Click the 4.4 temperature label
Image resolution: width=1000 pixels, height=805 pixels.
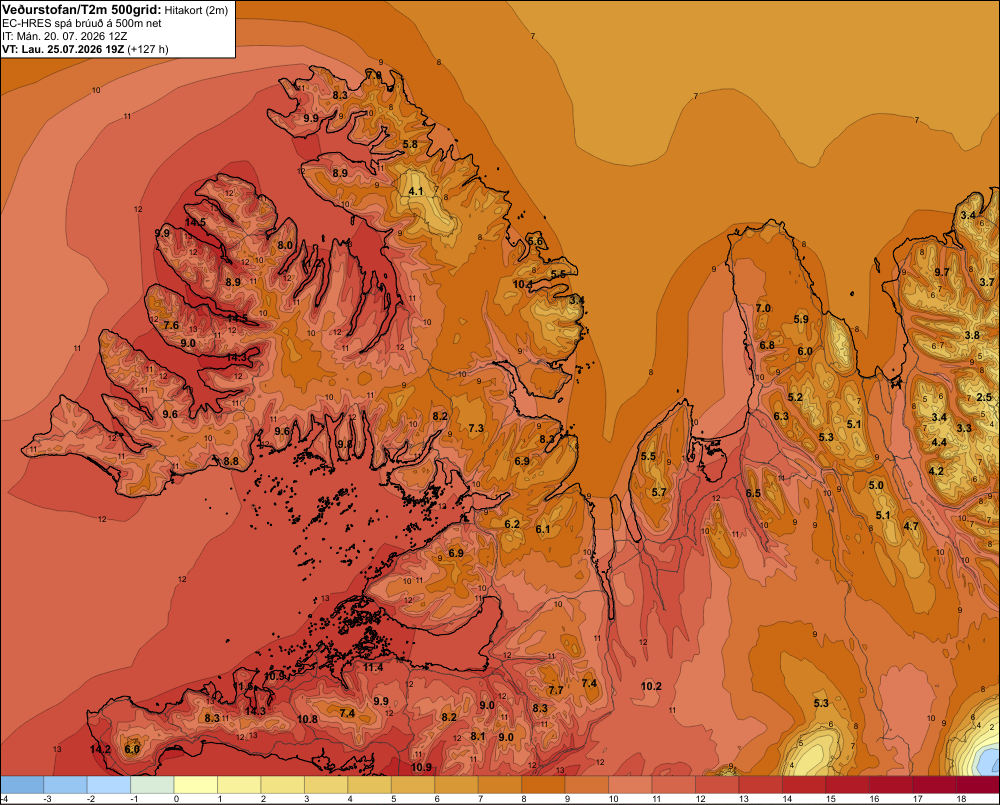point(939,442)
